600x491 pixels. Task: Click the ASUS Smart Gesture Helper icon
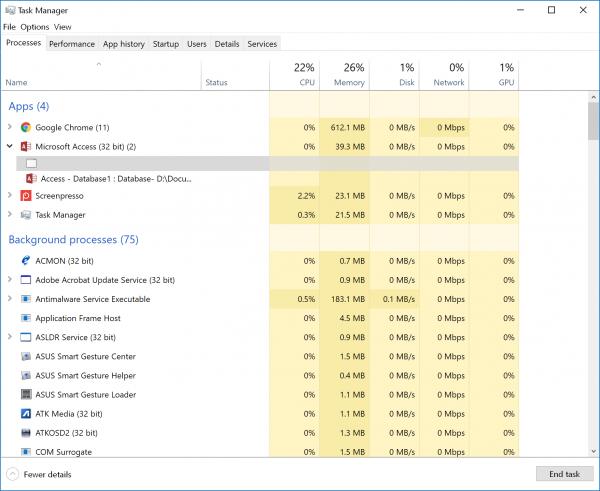point(26,376)
